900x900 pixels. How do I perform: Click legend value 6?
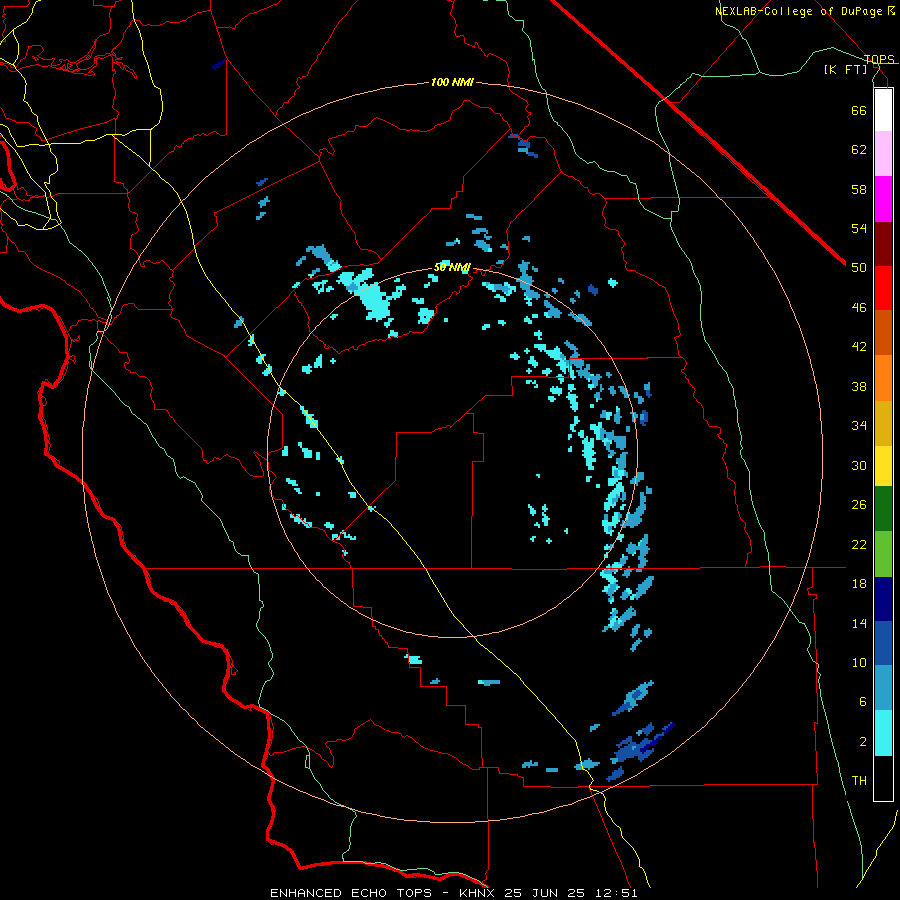(862, 702)
